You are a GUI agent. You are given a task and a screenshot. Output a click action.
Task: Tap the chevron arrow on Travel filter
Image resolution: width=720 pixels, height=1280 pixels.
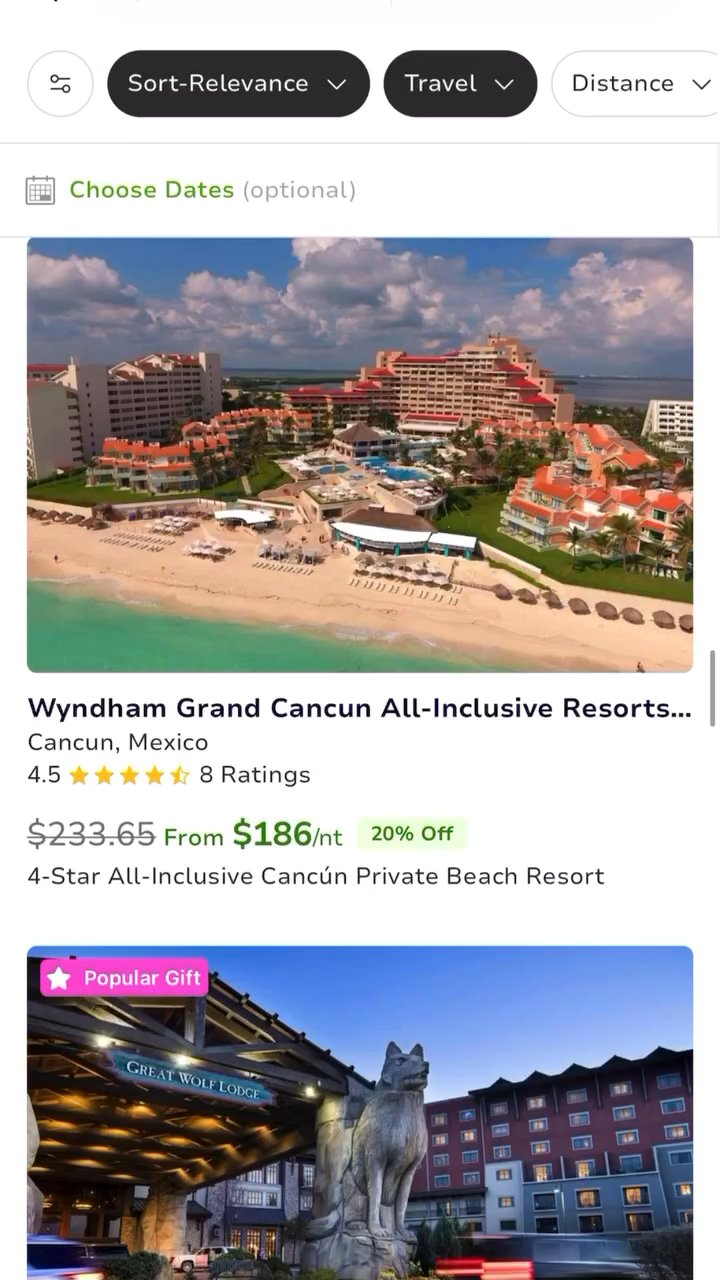coord(504,84)
